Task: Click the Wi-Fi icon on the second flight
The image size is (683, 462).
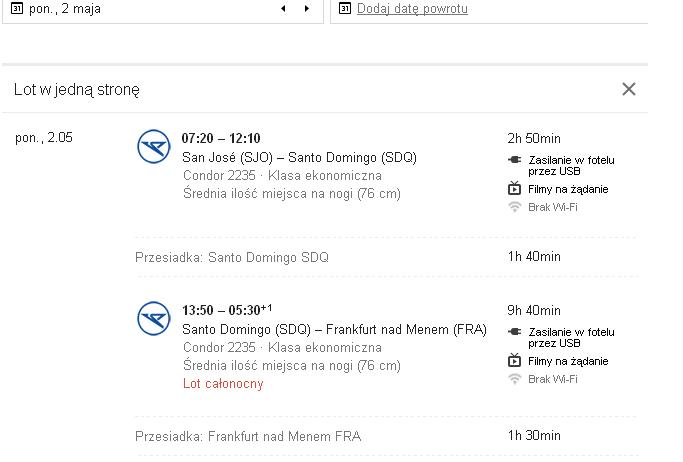Action: [514, 379]
